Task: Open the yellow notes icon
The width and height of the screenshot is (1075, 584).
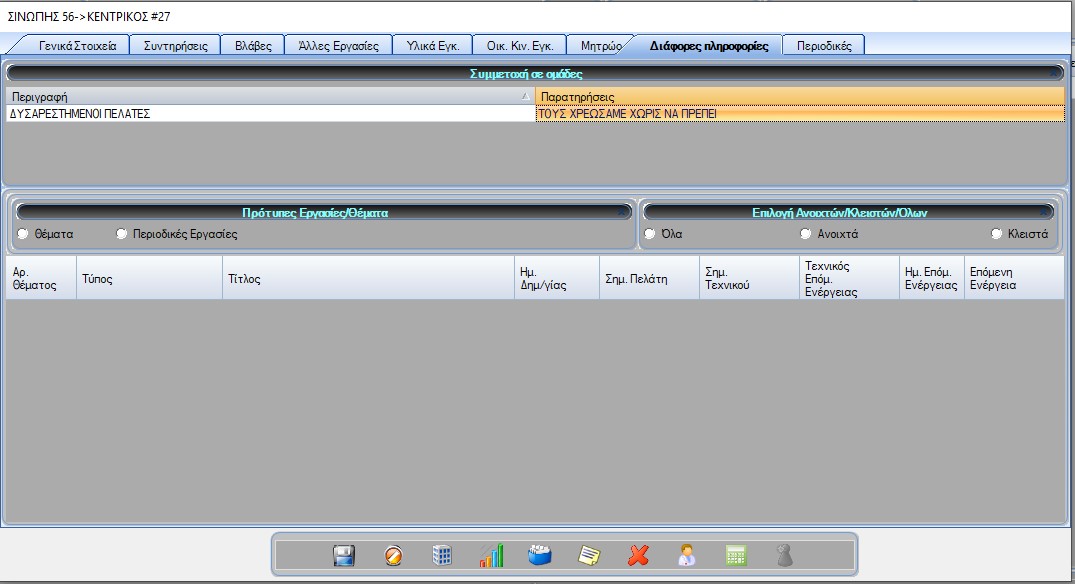Action: (x=590, y=556)
